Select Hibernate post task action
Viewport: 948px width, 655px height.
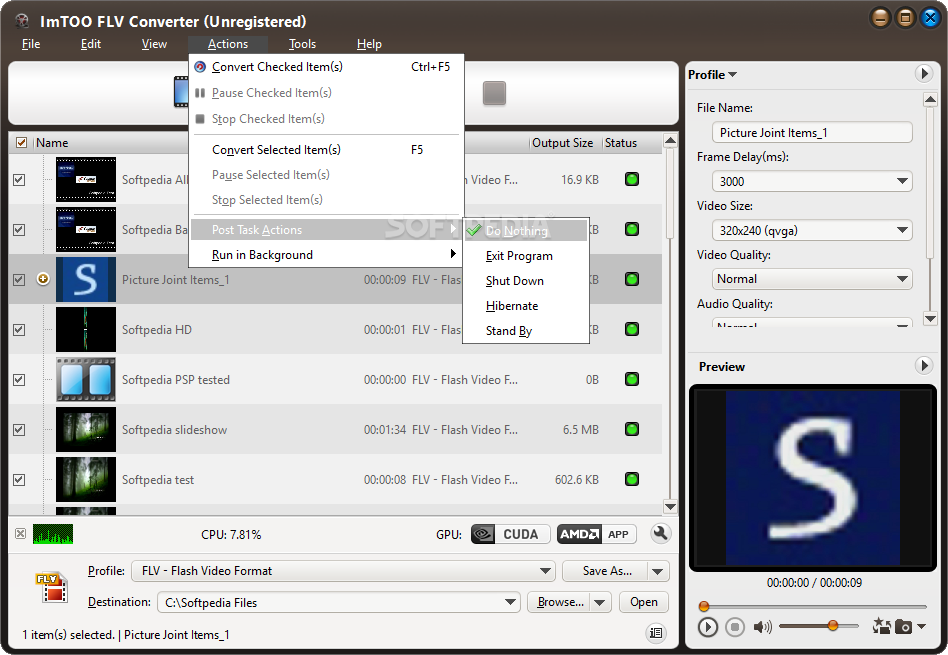pos(526,305)
